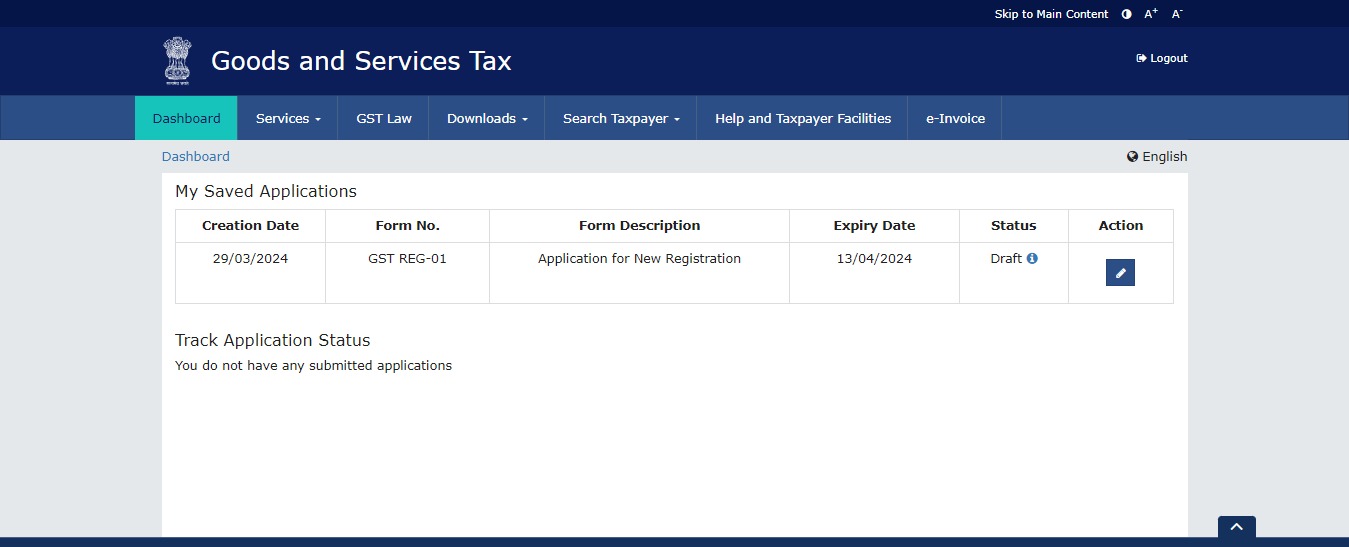Click the Creation Date column header
Screen dimensions: 1349x547
[250, 225]
